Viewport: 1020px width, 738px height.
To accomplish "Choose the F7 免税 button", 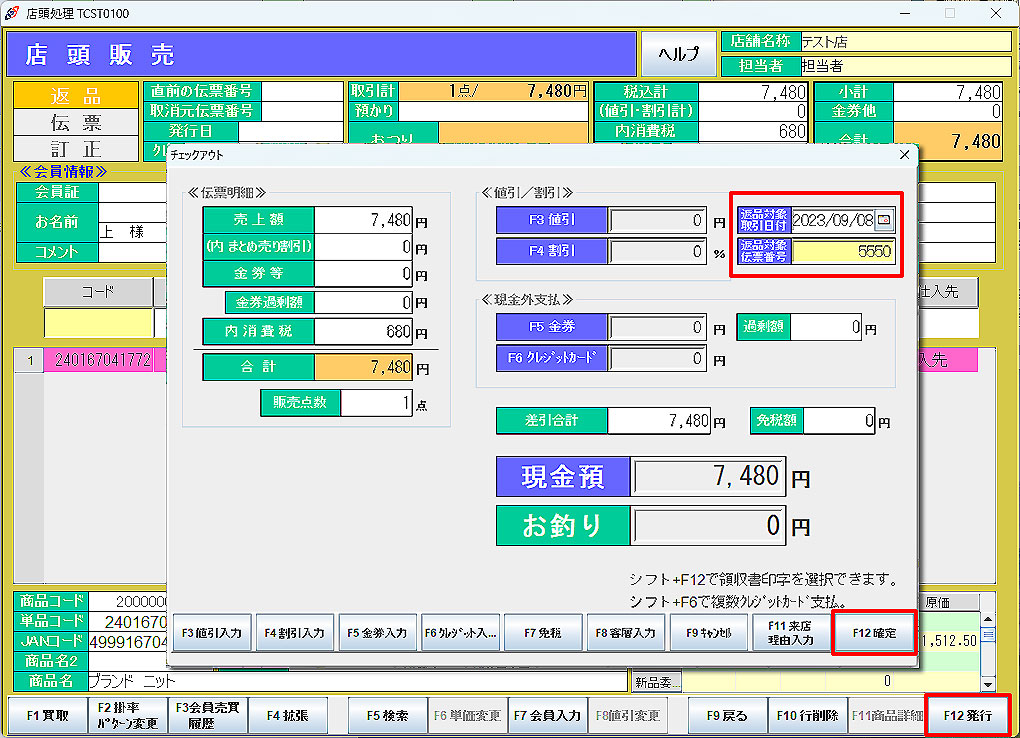I will click(x=542, y=633).
